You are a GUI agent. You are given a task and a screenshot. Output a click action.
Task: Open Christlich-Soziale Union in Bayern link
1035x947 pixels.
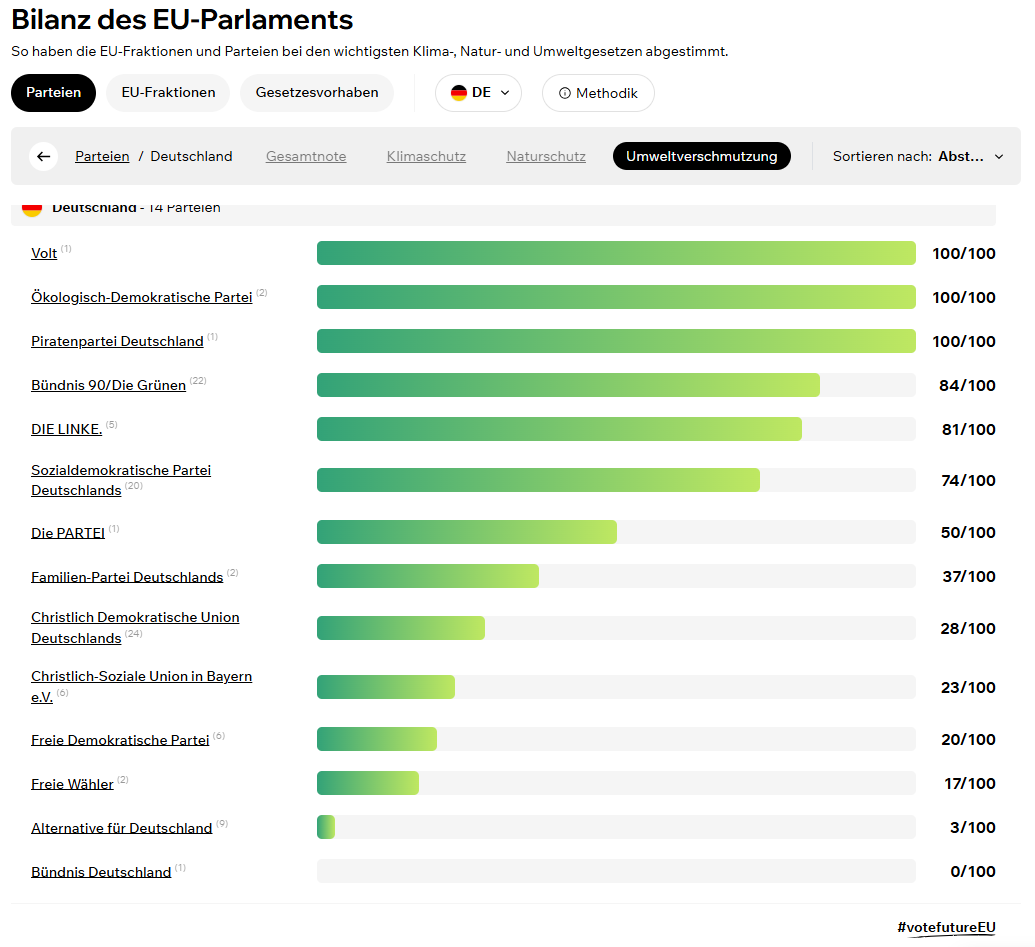tap(141, 686)
